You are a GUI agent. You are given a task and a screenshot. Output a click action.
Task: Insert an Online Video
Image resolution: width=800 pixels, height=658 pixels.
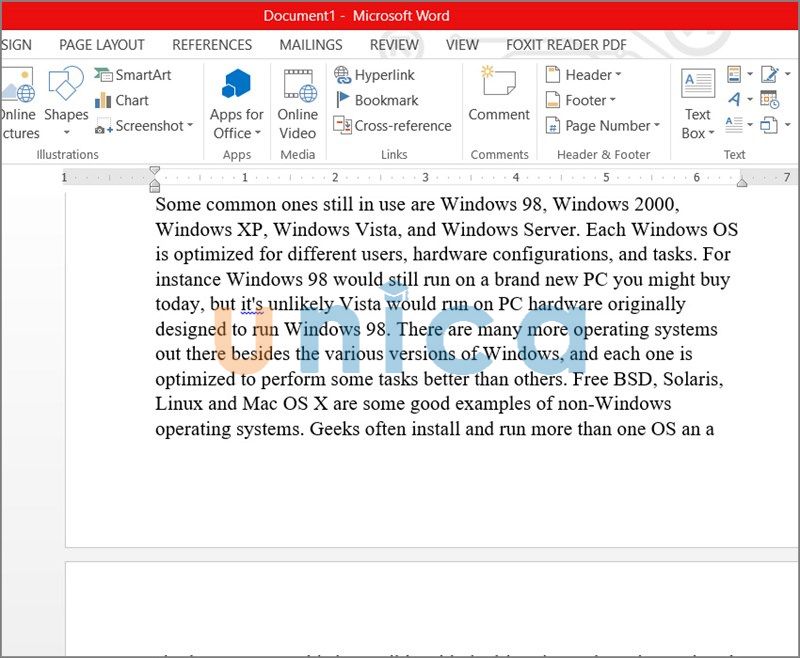coord(297,105)
